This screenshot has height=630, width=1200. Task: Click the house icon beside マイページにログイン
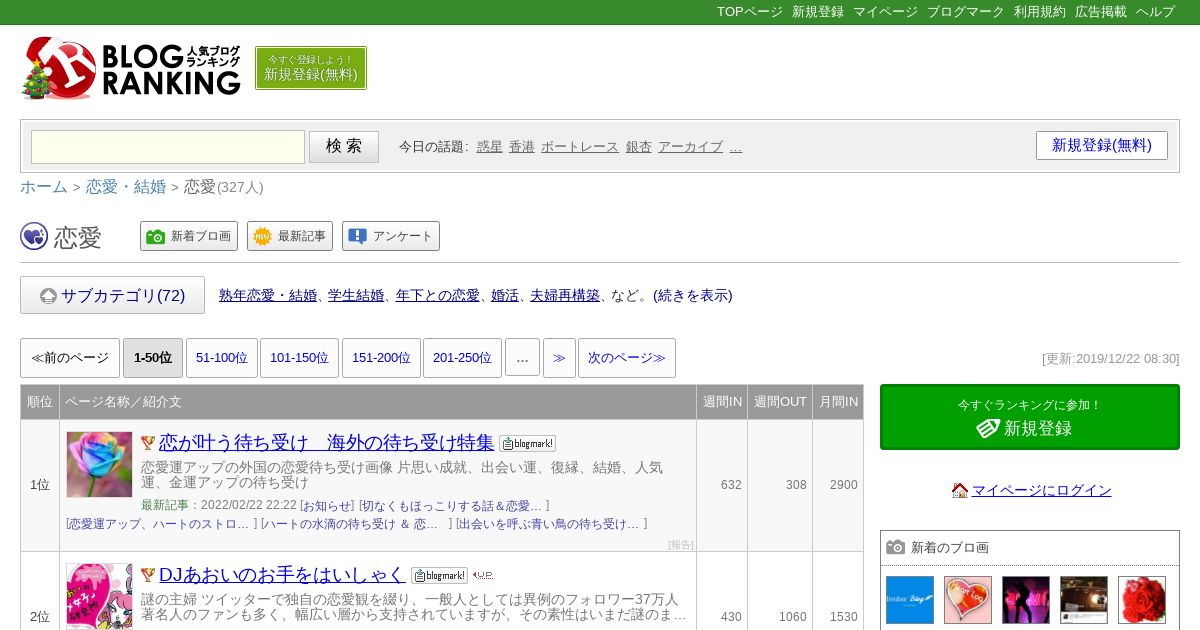click(x=960, y=490)
